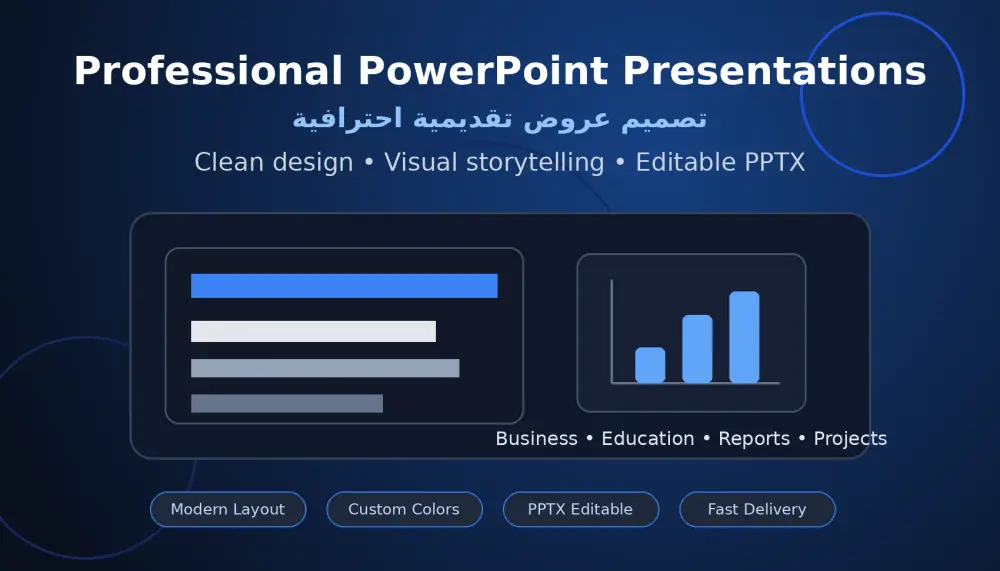Select the Custom Colors pill
The width and height of the screenshot is (1000, 571).
point(404,509)
